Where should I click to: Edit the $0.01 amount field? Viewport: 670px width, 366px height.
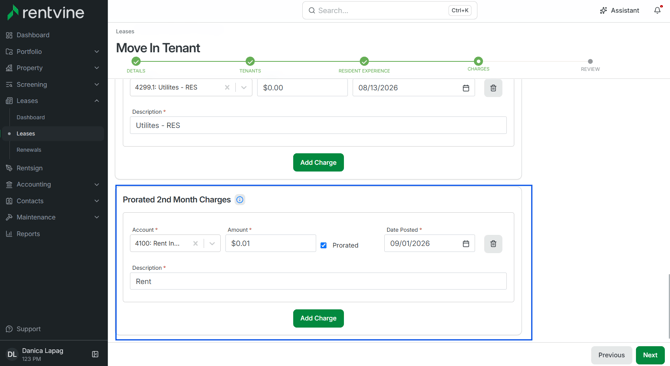[x=270, y=243]
